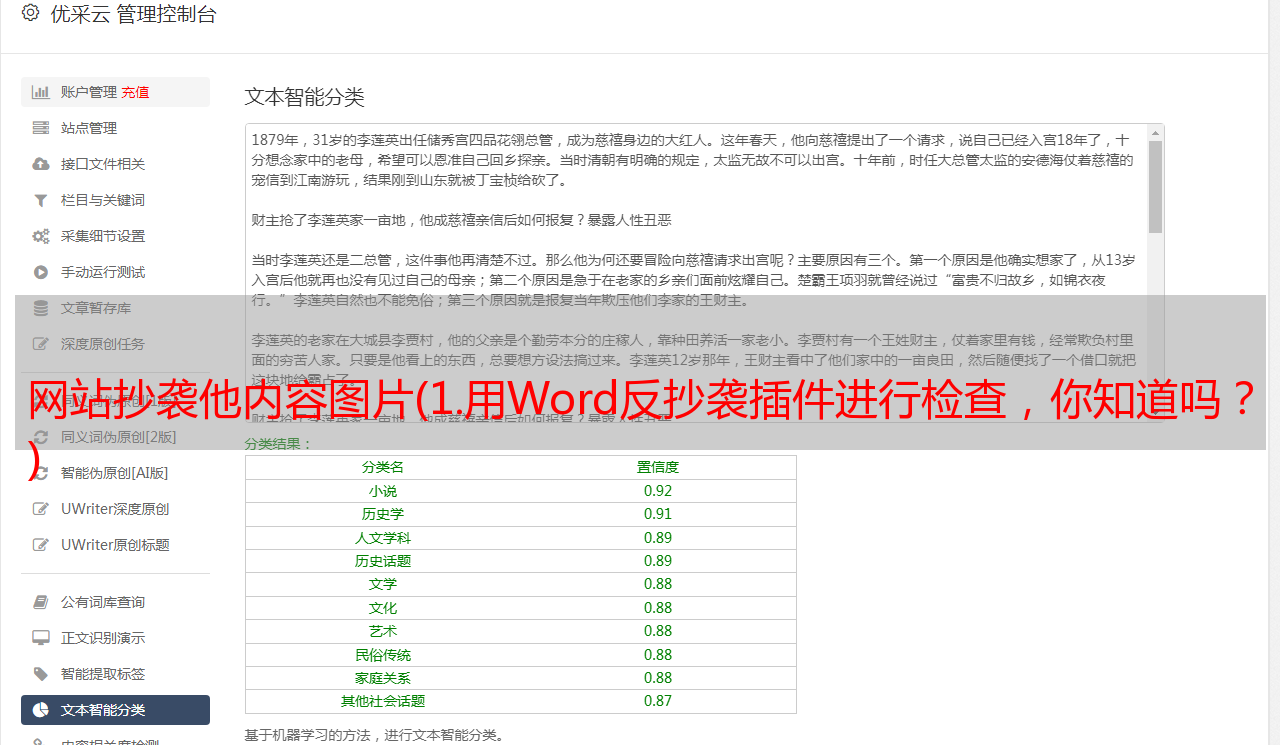The image size is (1280, 745).
Task: Select UWriter原创标题 in sidebar
Action: (115, 545)
